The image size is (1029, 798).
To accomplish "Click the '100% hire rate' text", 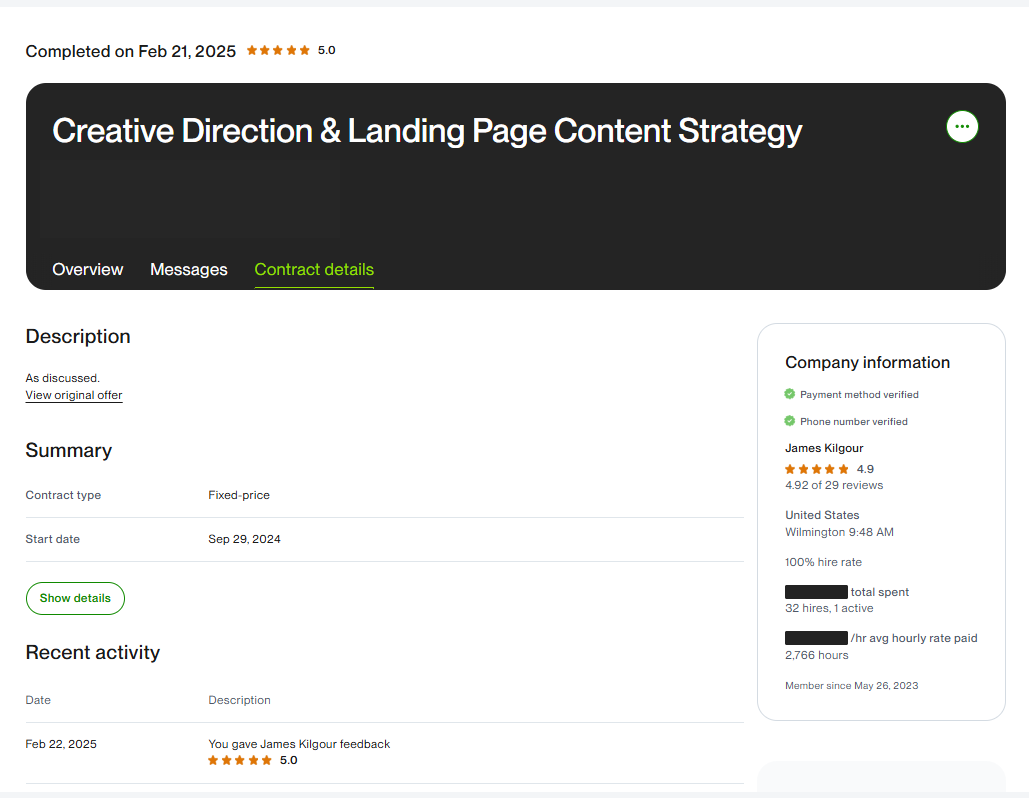I will (824, 562).
